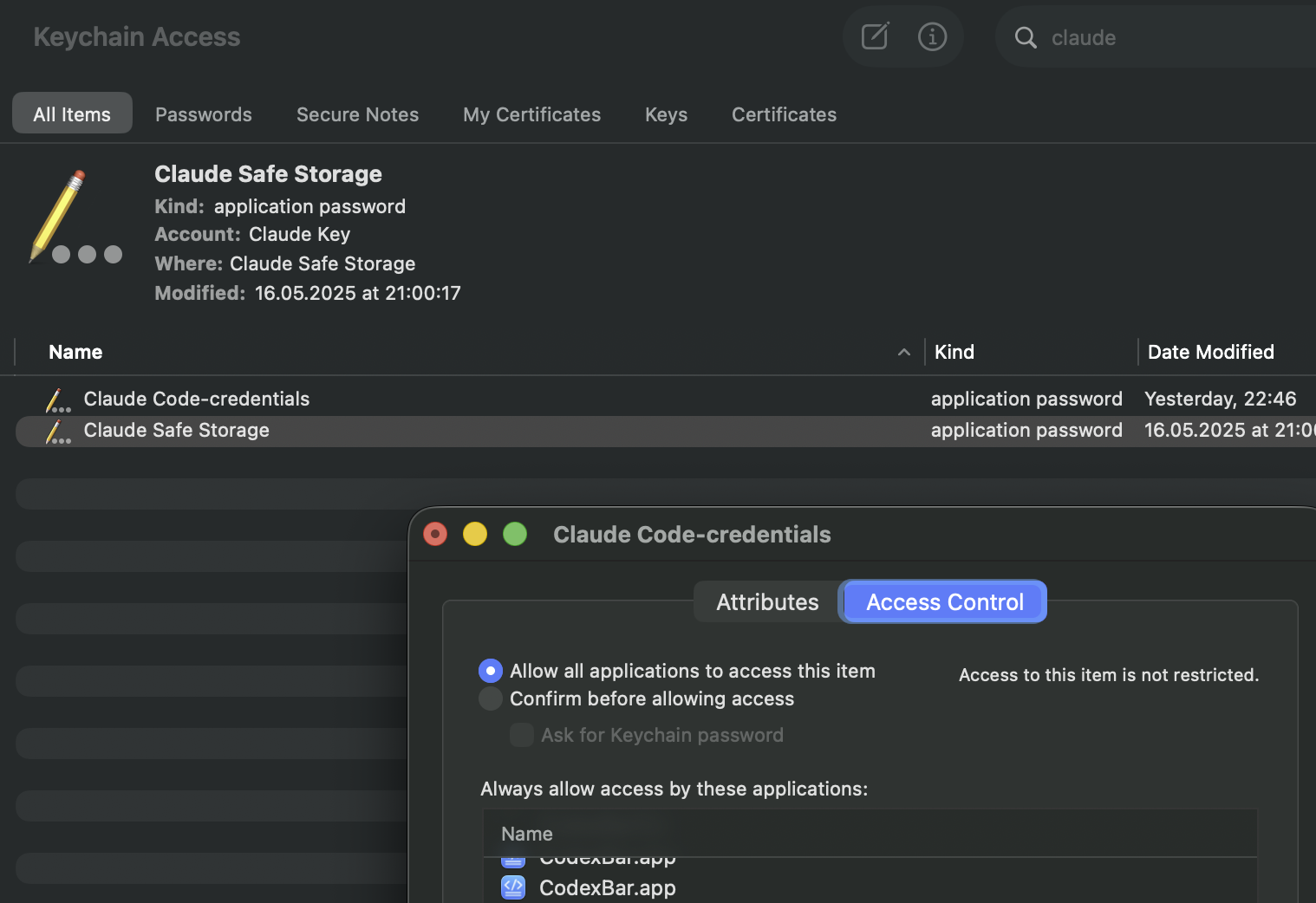Click the CodexBar.app icon in applications list

pos(513,887)
